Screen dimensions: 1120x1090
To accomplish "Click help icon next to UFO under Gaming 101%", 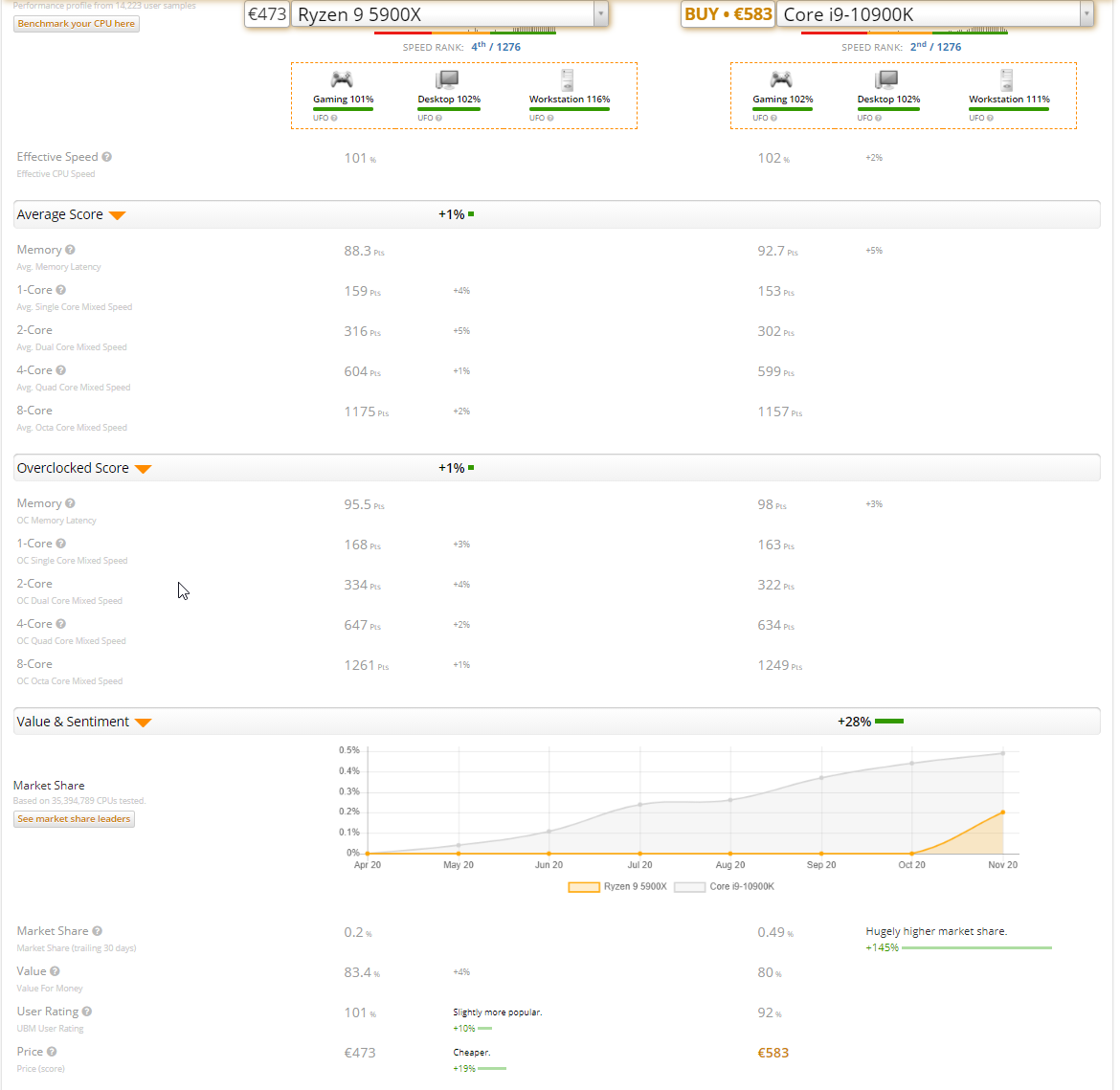I will coord(334,118).
